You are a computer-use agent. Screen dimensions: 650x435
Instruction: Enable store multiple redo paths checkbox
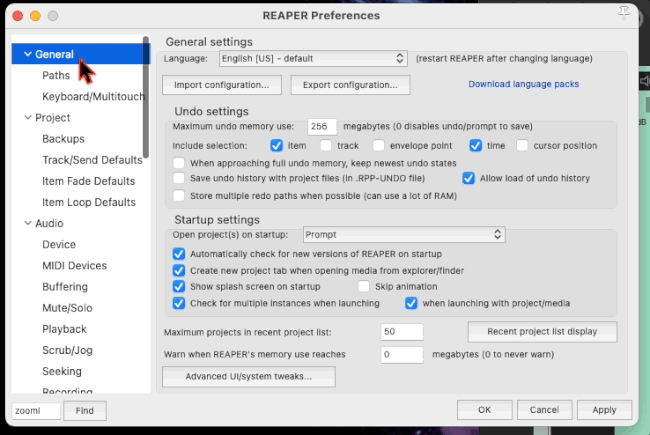pyautogui.click(x=179, y=196)
